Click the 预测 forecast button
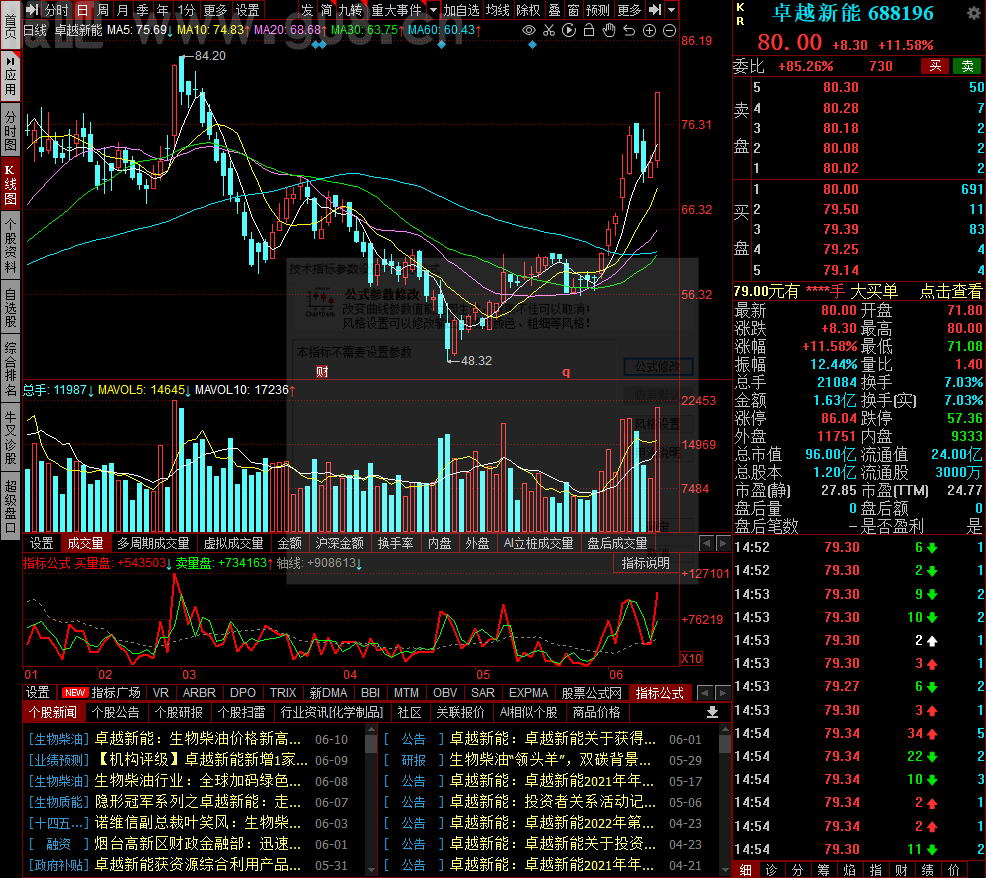This screenshot has height=878, width=986. pyautogui.click(x=597, y=10)
